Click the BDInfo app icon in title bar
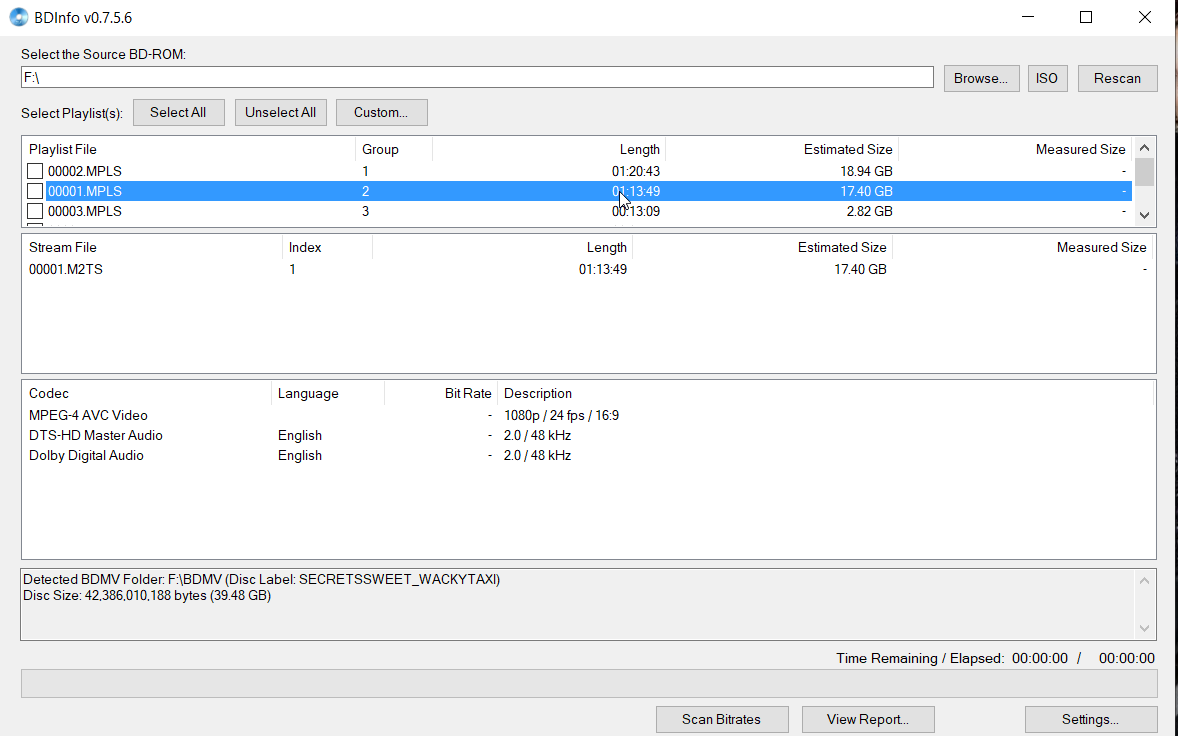 (x=18, y=17)
